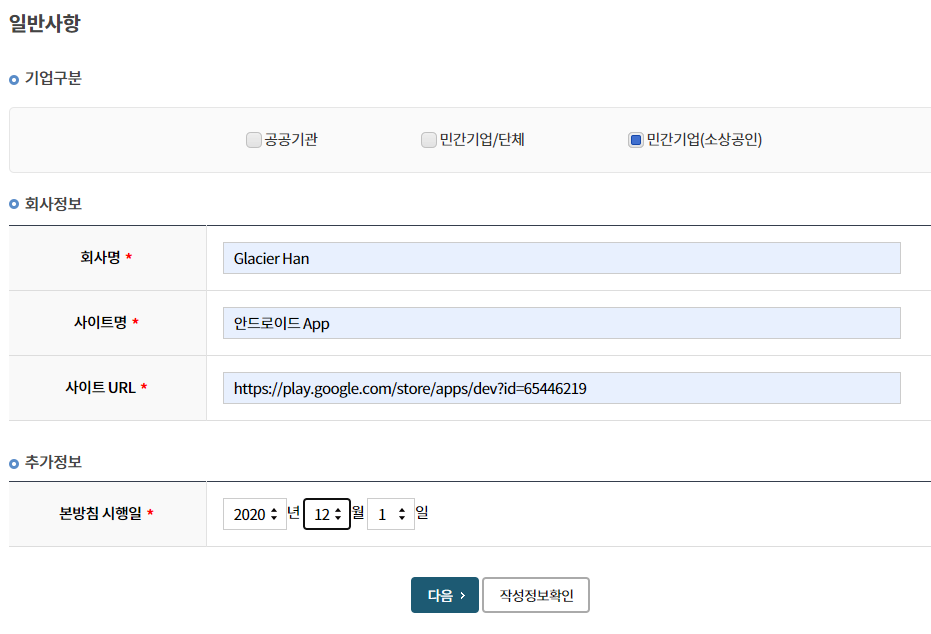Open the year dropdown showing 2020
Viewport: 931px width, 634px height.
tap(255, 514)
